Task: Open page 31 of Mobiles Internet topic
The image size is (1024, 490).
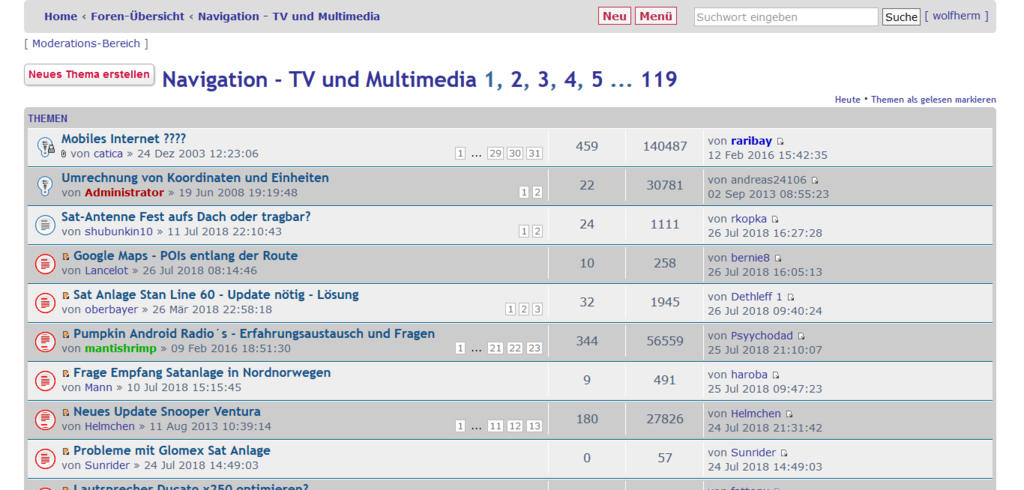Action: pos(534,153)
